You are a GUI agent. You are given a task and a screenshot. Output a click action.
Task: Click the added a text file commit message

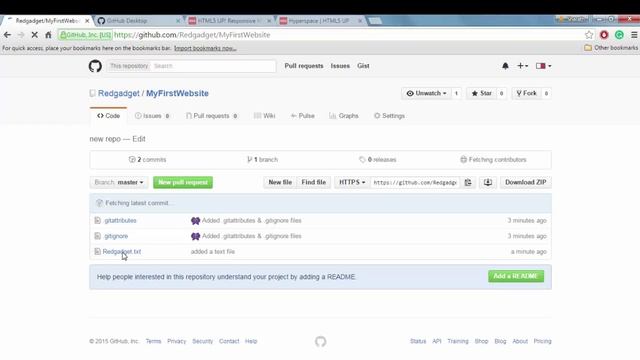[213, 251]
